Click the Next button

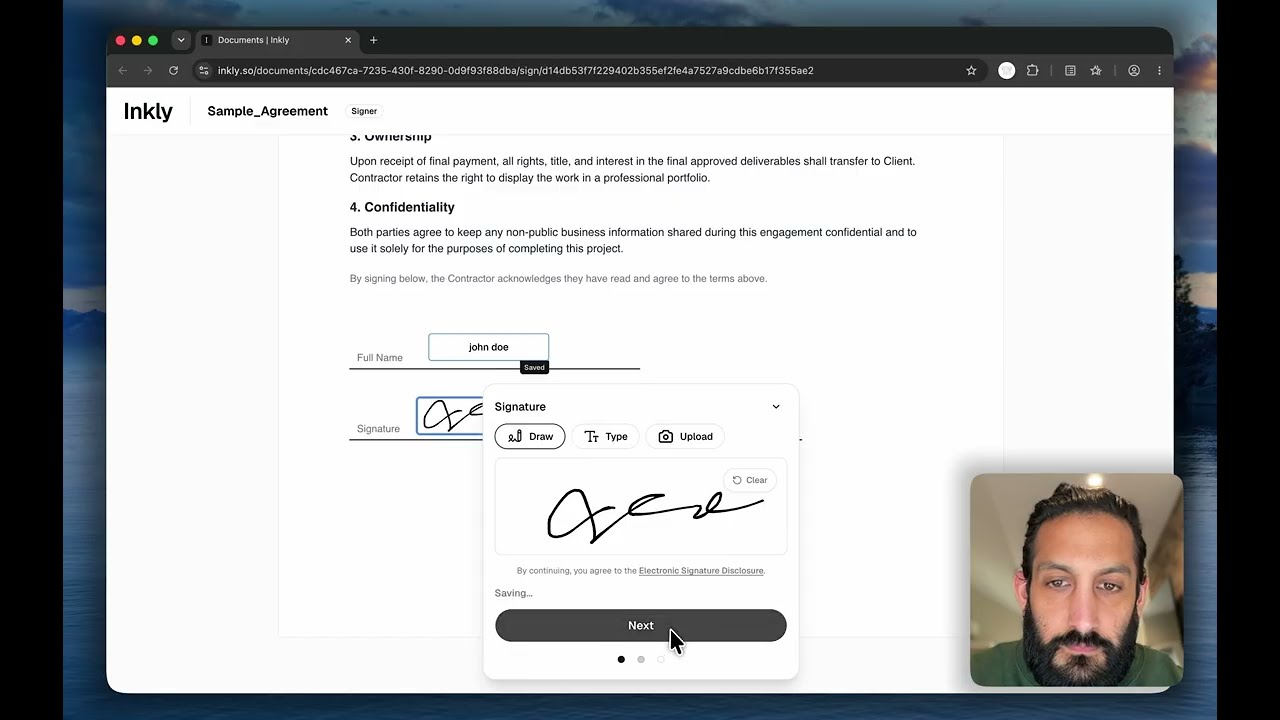pos(640,625)
